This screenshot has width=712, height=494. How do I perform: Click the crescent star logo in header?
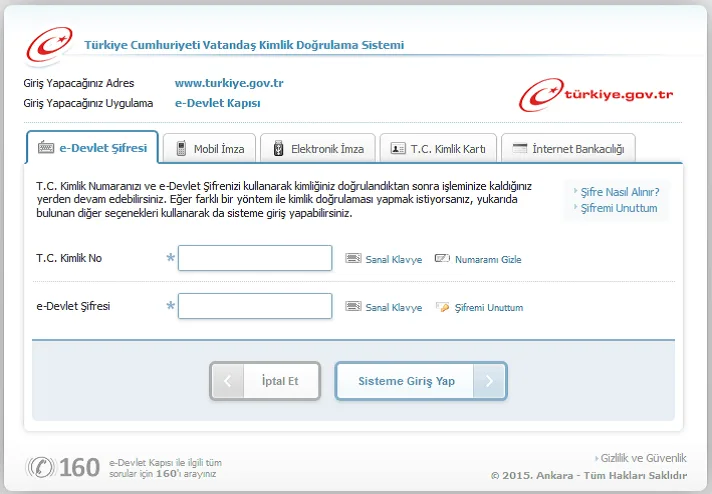(x=49, y=45)
